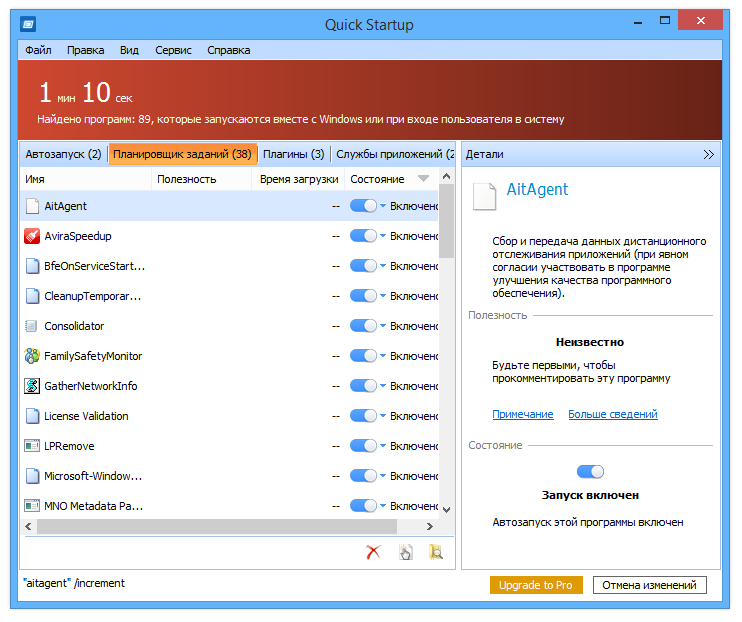Screen dimensions: 742x622
Task: Open BfeOnServiceStart state dropdown arrow
Action: coord(383,266)
